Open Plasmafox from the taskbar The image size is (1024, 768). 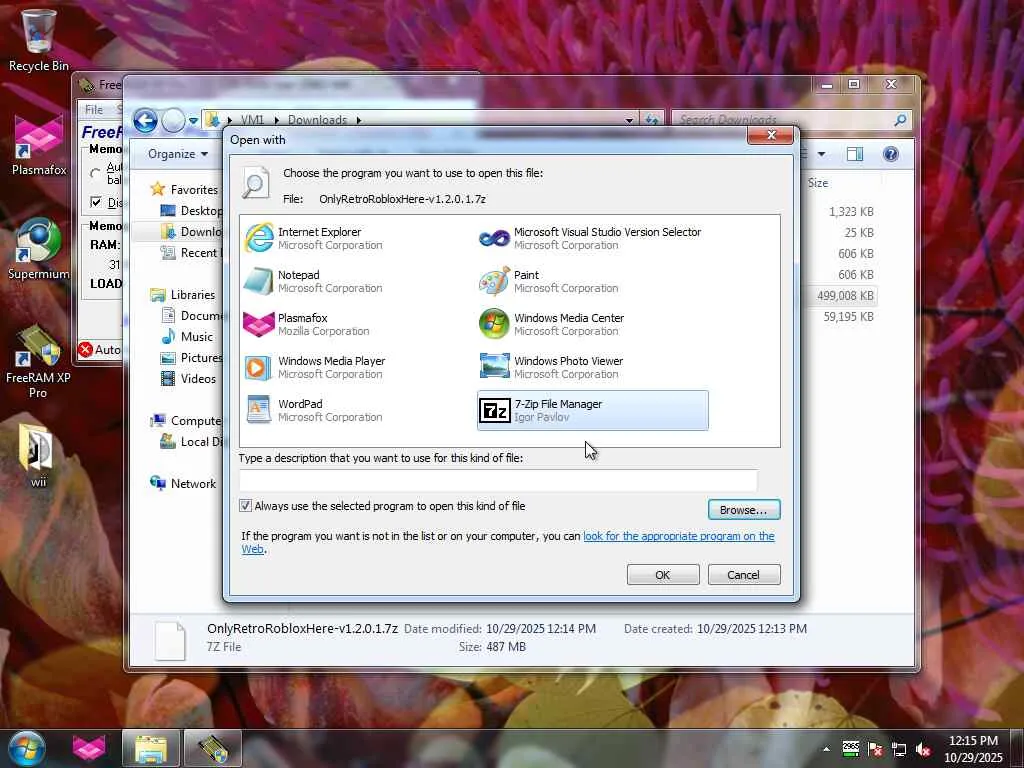pyautogui.click(x=89, y=748)
